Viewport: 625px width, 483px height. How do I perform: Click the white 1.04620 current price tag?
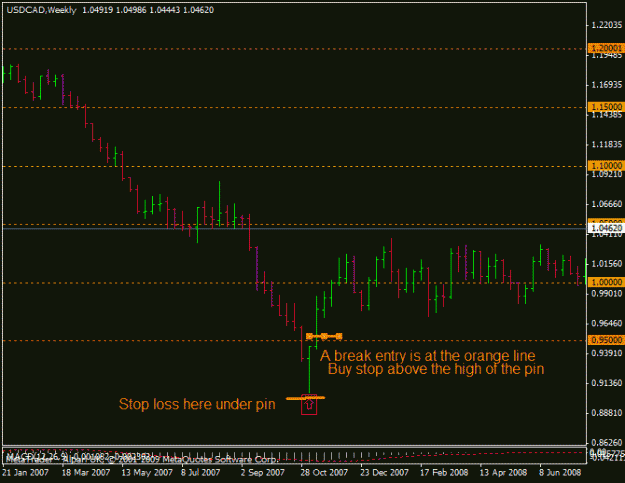[x=605, y=228]
